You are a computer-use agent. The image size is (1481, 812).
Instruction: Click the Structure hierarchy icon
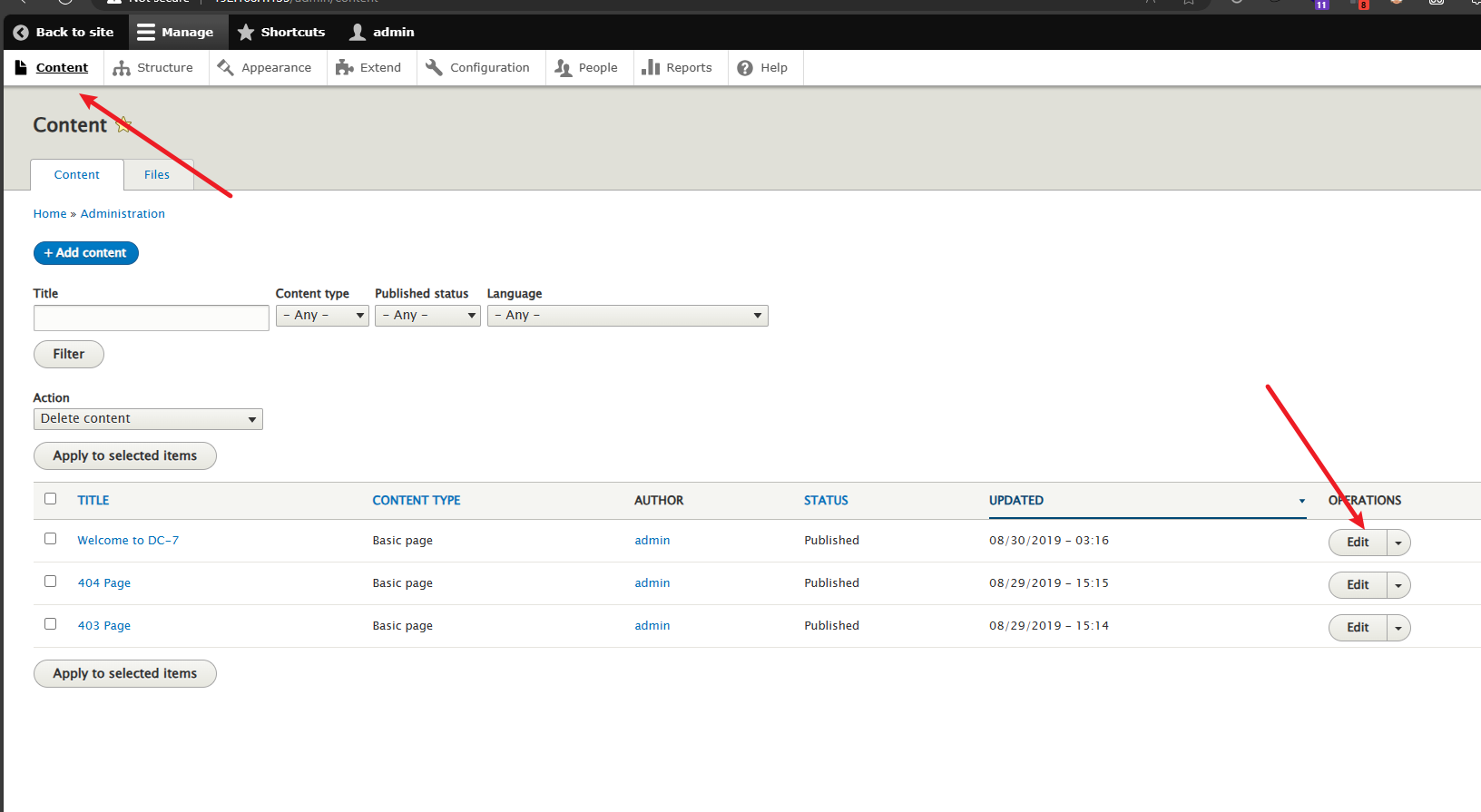tap(122, 68)
